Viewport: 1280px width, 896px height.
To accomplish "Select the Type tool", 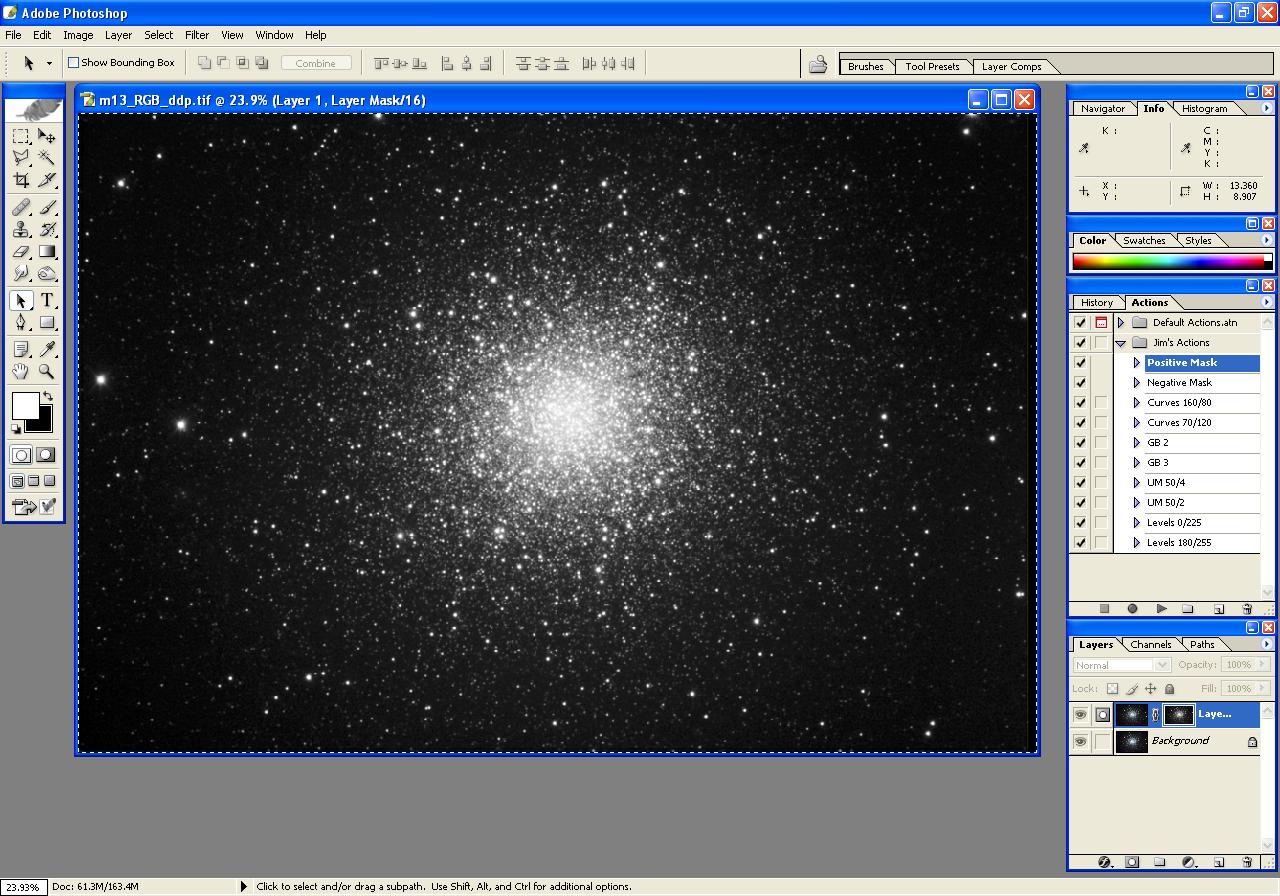I will [47, 300].
